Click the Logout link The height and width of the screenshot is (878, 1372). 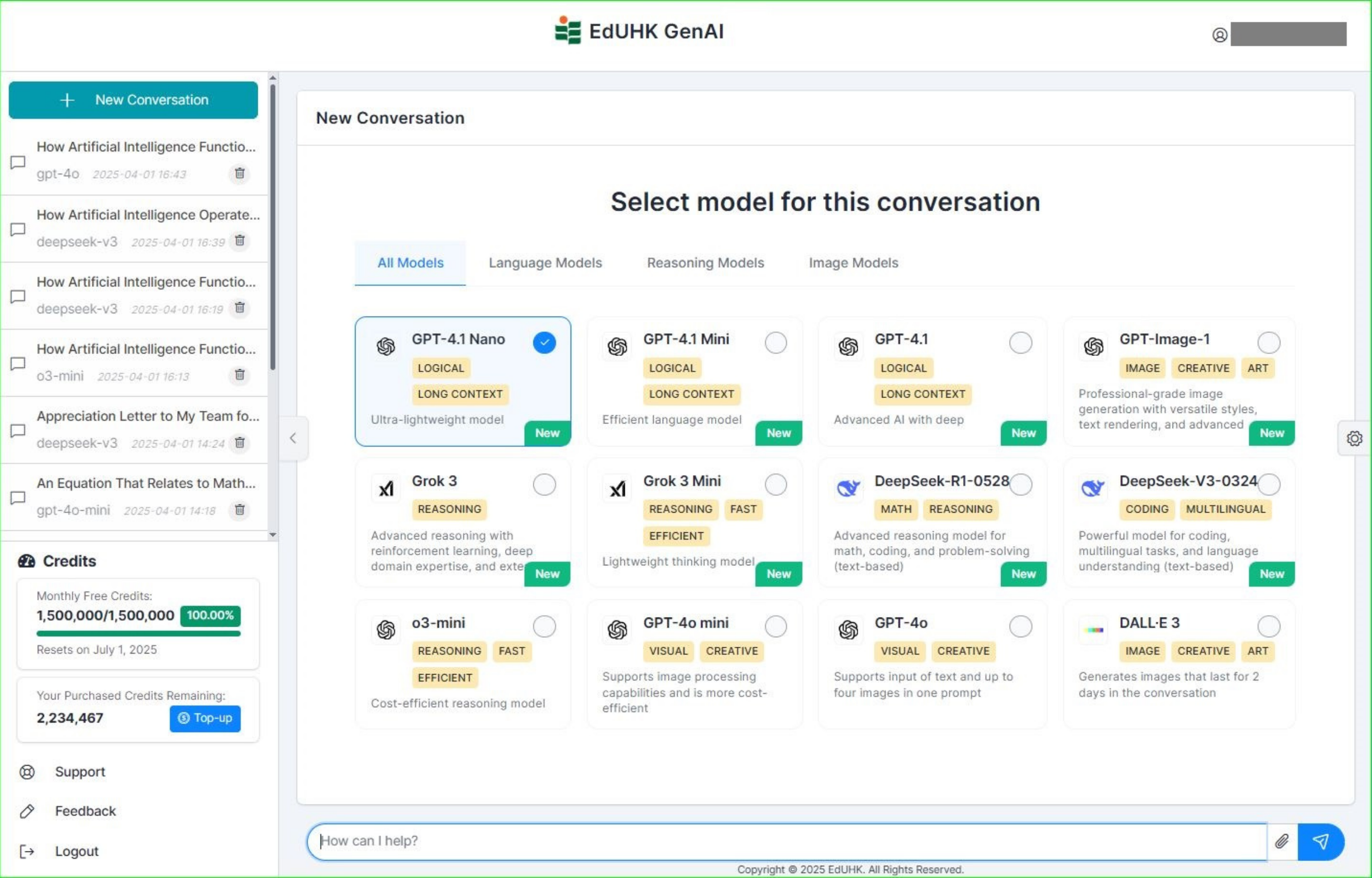[76, 851]
